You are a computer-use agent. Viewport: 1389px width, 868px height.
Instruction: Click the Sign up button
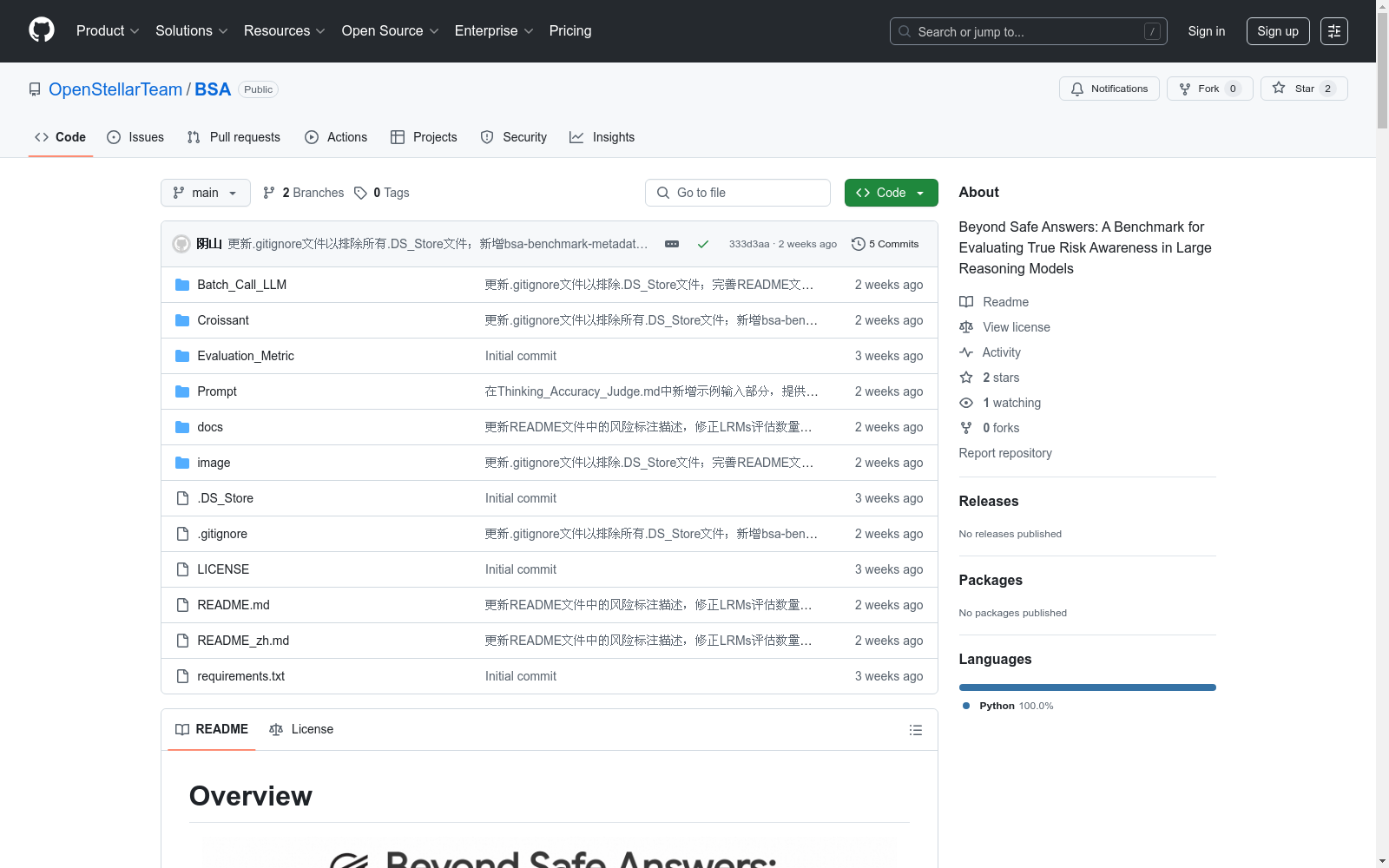[1278, 31]
